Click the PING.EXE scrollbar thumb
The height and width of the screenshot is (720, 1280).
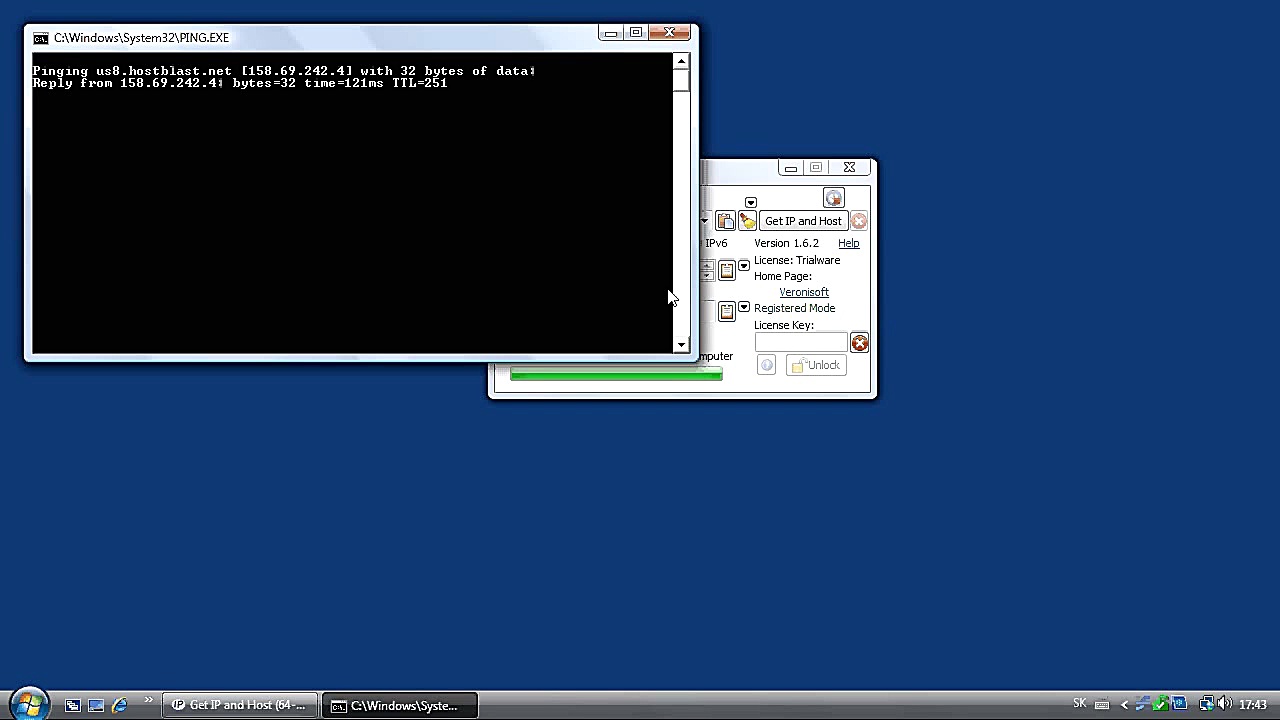(681, 81)
